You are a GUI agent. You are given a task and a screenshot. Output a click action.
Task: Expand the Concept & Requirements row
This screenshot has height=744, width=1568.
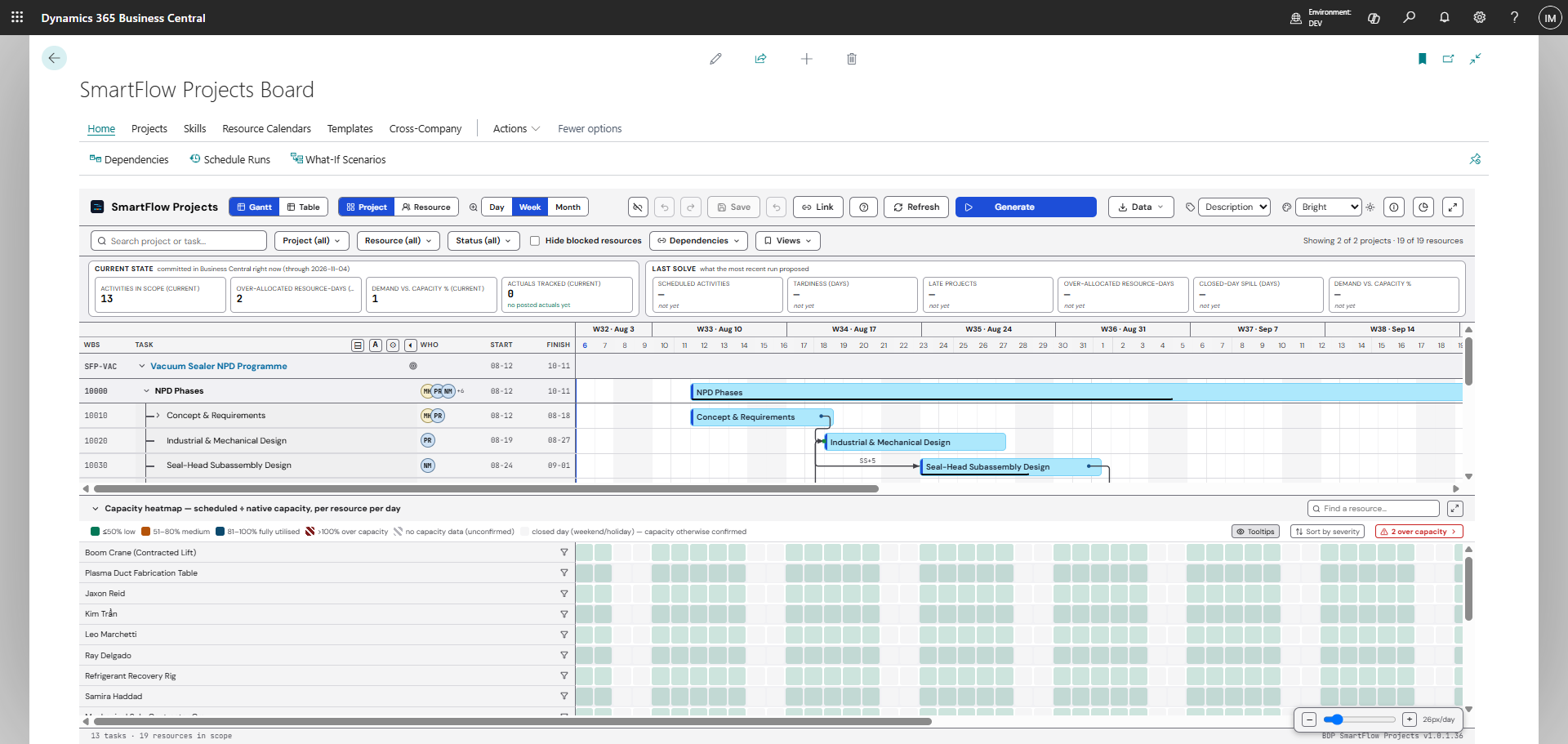coord(158,416)
